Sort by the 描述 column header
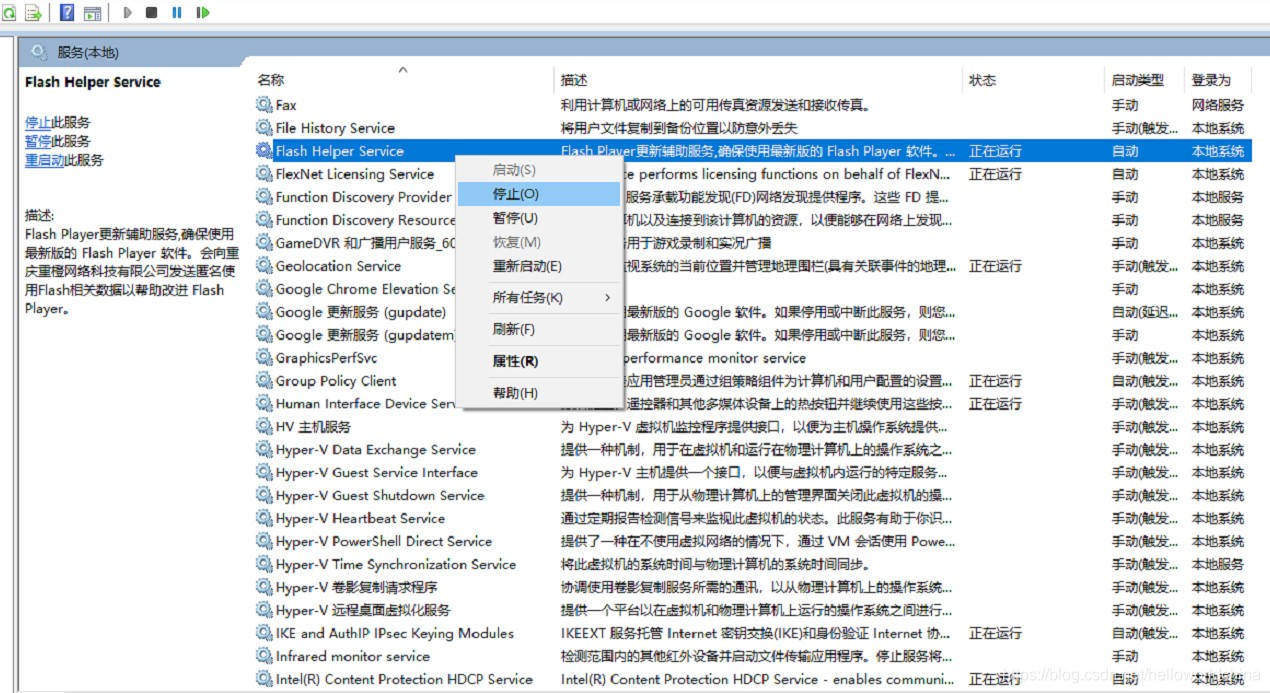The width and height of the screenshot is (1270, 693). coord(574,80)
